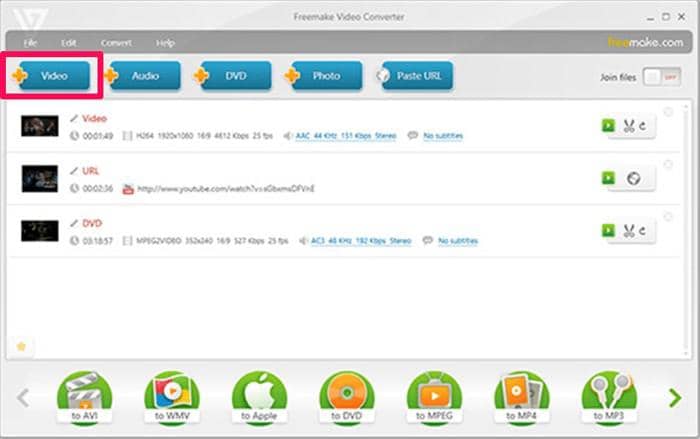700x439 pixels.
Task: Click the file list vertical scrollbar
Action: click(x=686, y=230)
